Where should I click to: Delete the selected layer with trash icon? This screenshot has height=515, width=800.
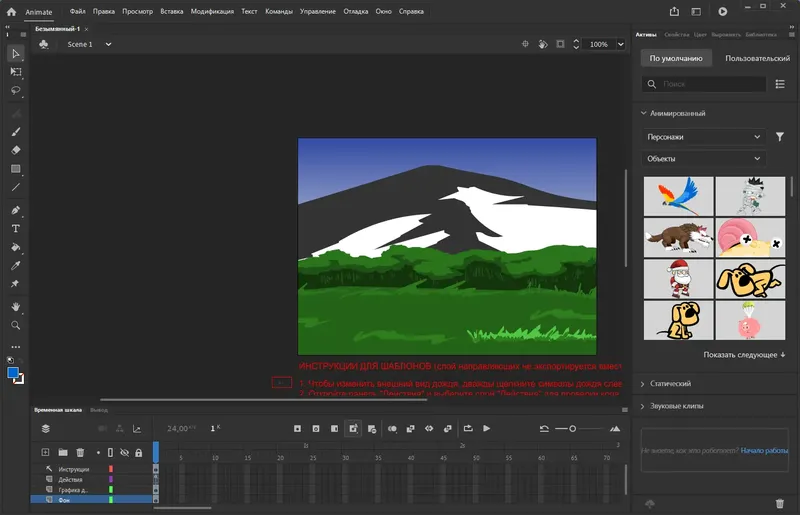[x=80, y=452]
